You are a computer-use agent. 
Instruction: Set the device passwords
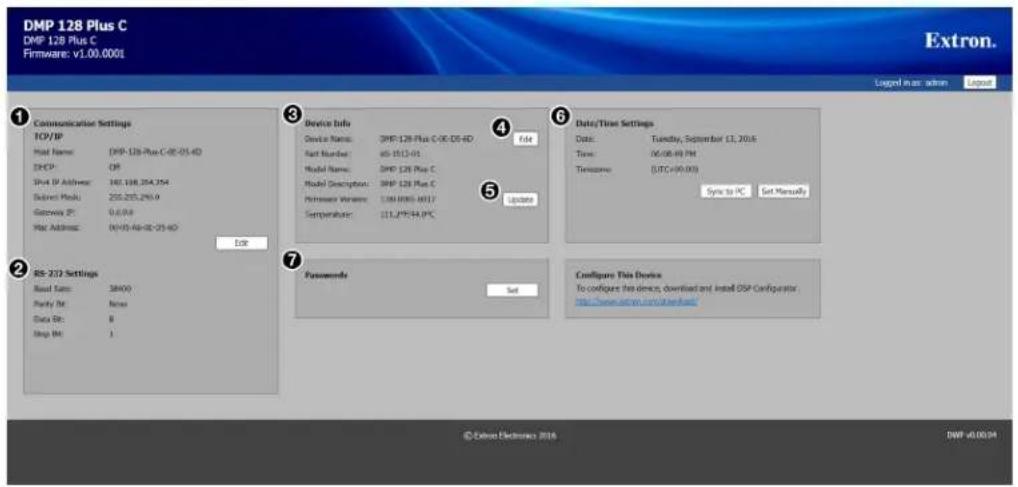coord(512,290)
